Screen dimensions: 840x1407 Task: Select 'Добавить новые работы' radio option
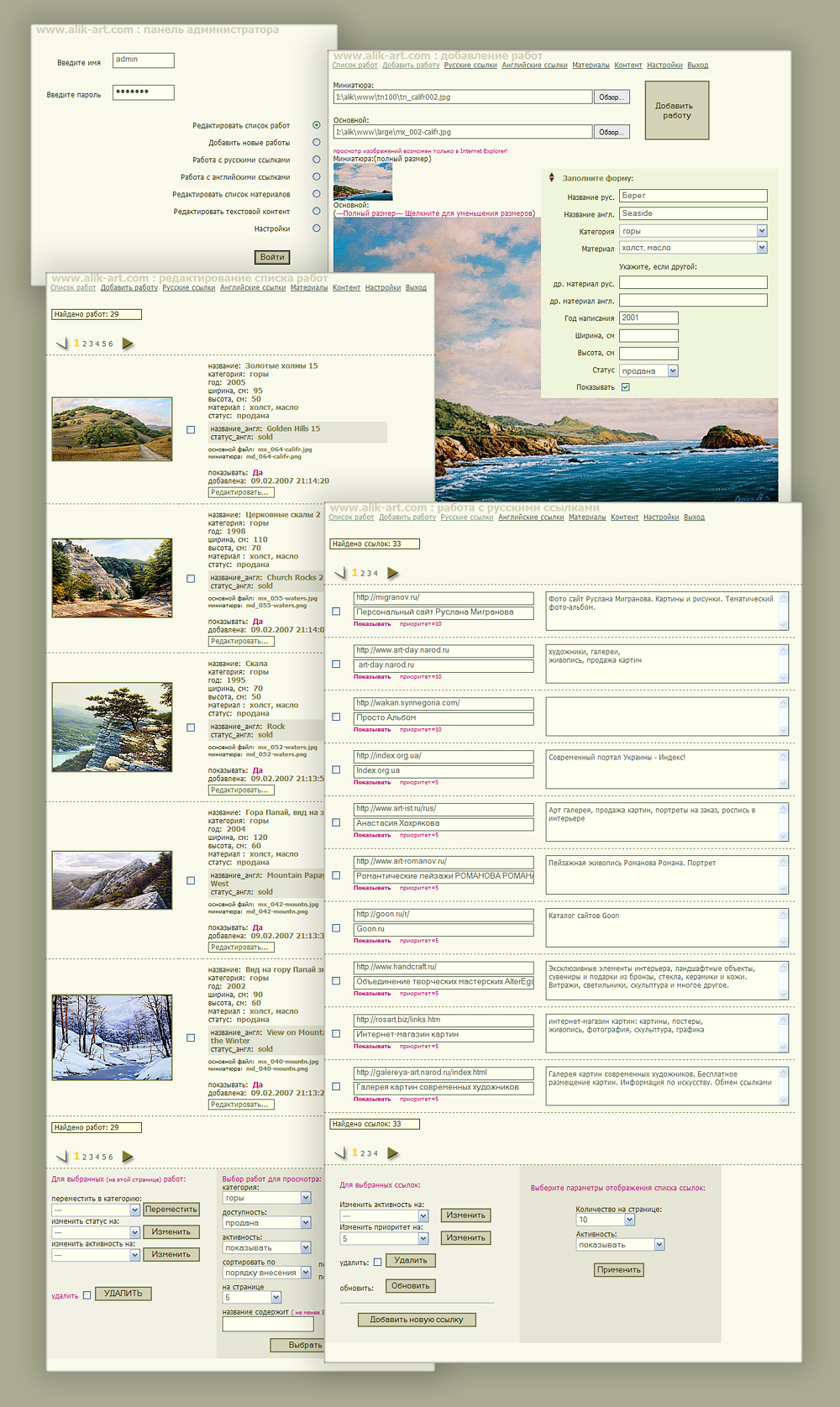coord(317,143)
